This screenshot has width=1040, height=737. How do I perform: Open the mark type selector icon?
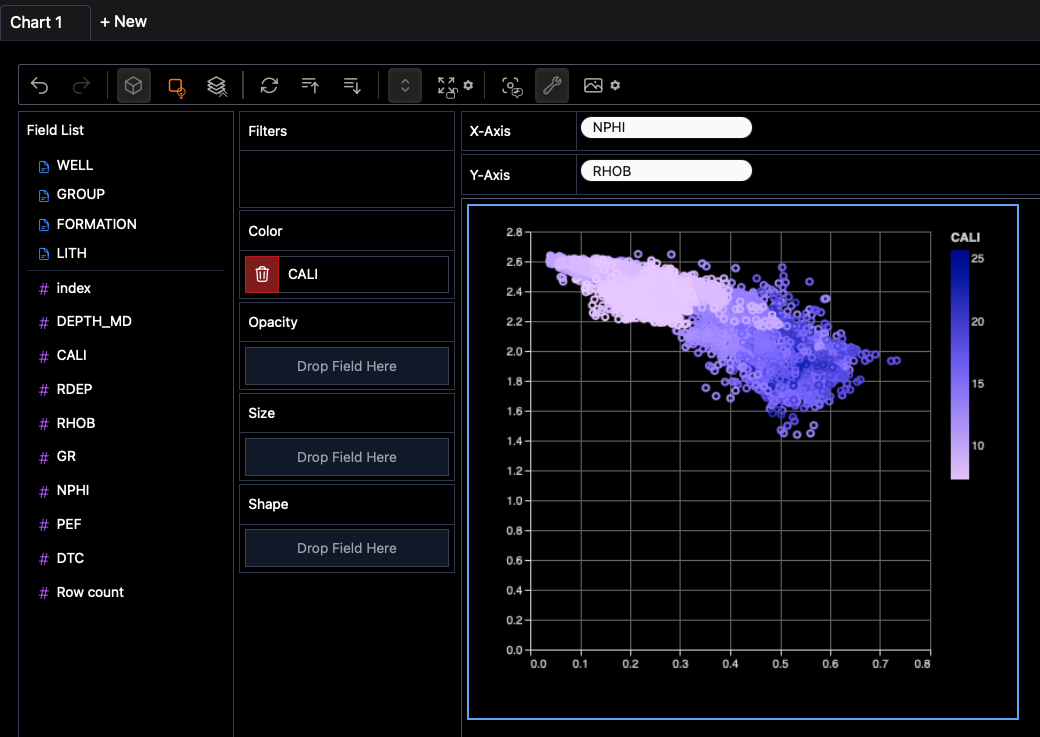pos(176,87)
